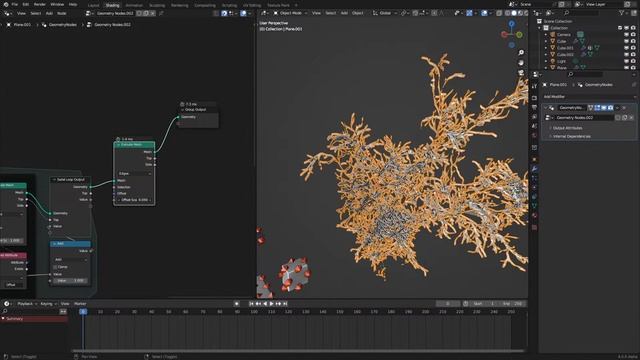The image size is (640, 360).
Task: Click timeline frame 100 marker
Action: pyautogui.click(x=254, y=312)
